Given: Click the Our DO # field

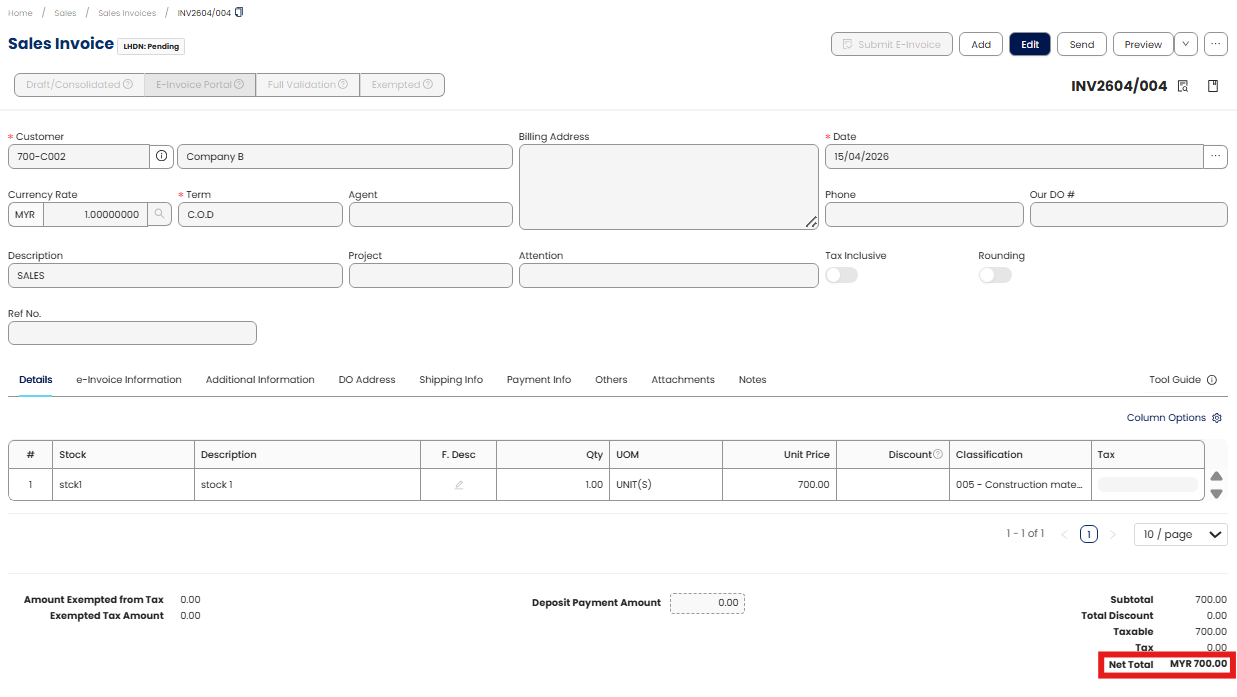Looking at the screenshot, I should 1129,214.
